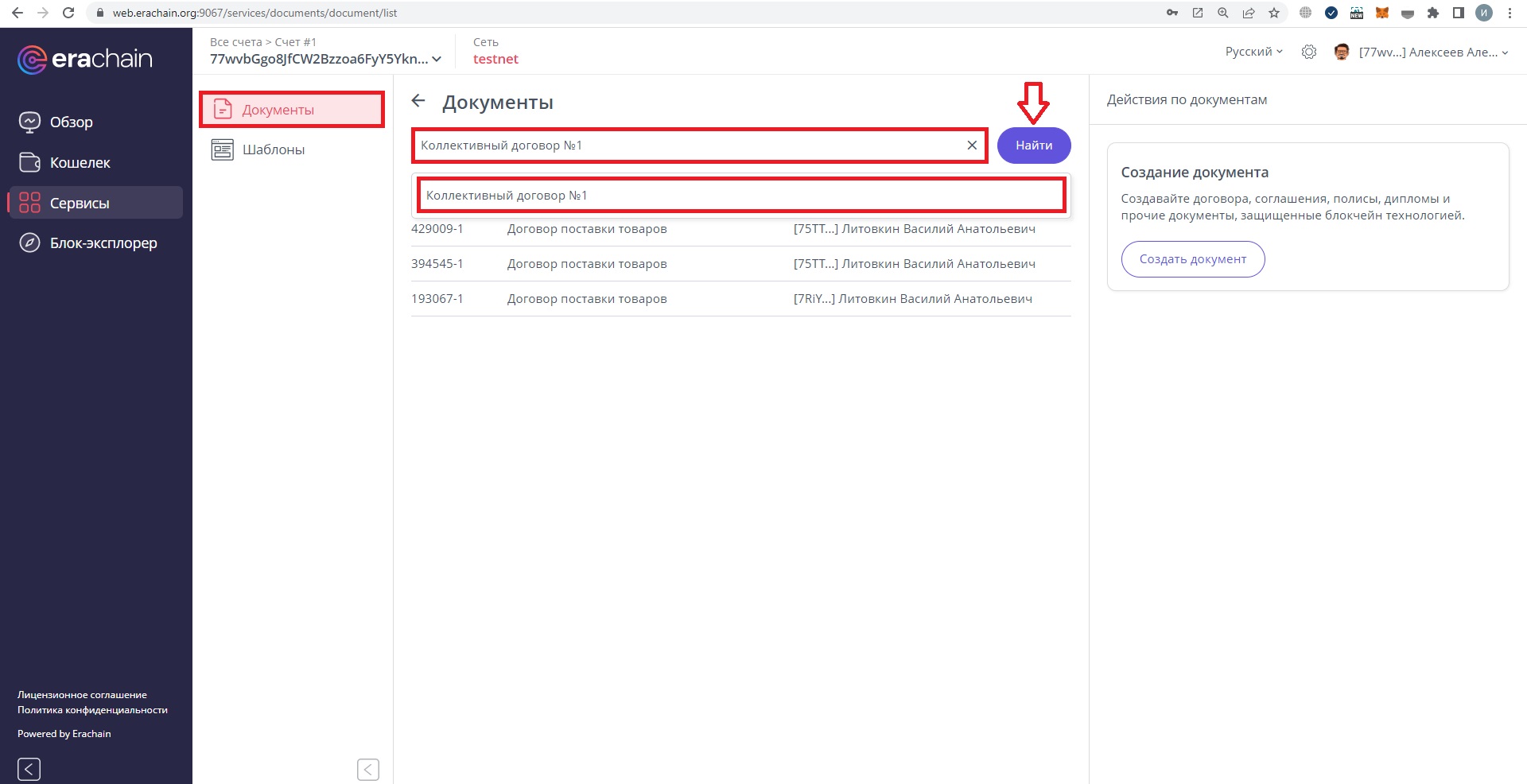Screen dimensions: 1527x784
Task: Collapse the dark sidebar with bottom arrow
Action: (29, 769)
